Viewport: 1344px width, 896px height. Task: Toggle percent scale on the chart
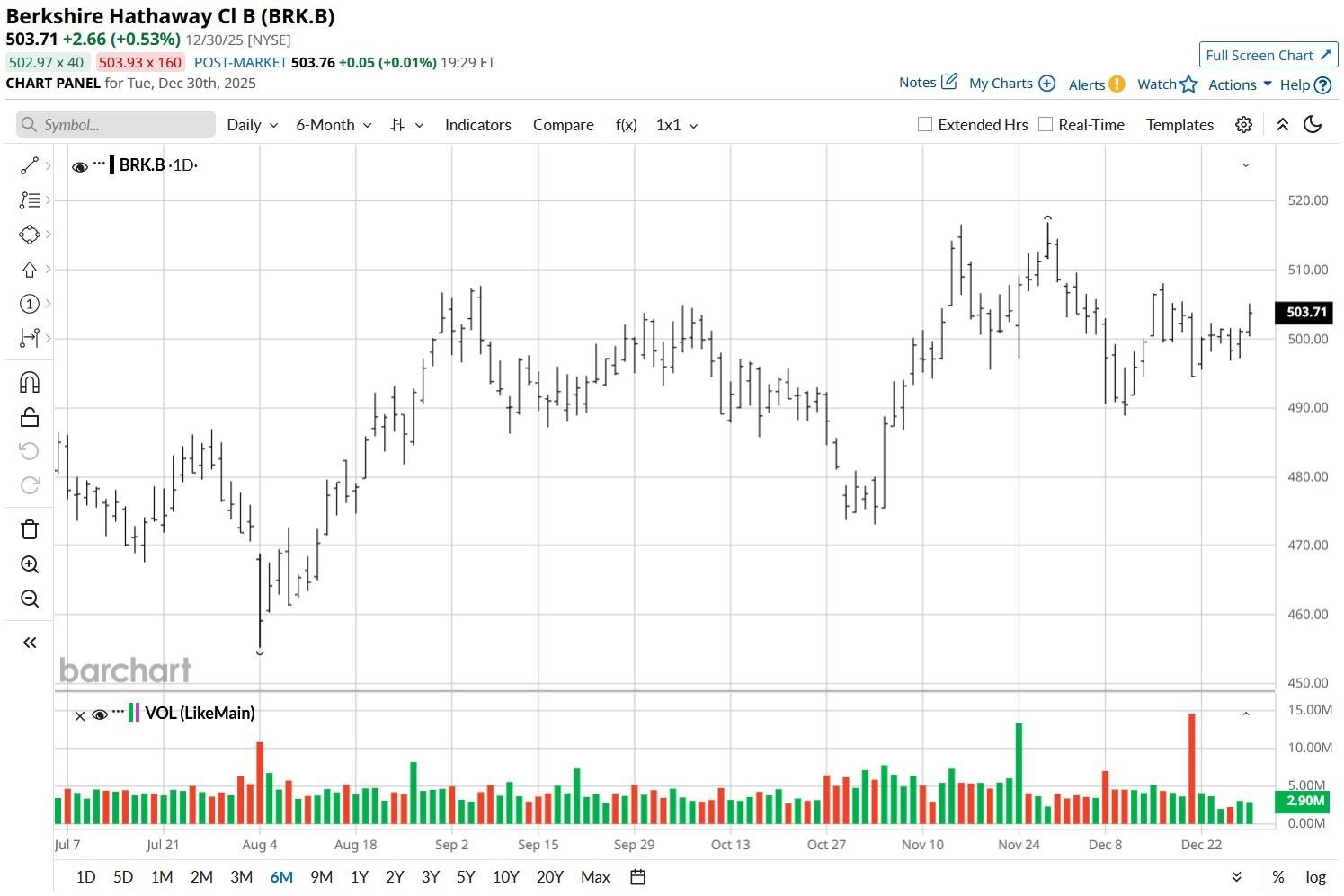pos(1277,877)
